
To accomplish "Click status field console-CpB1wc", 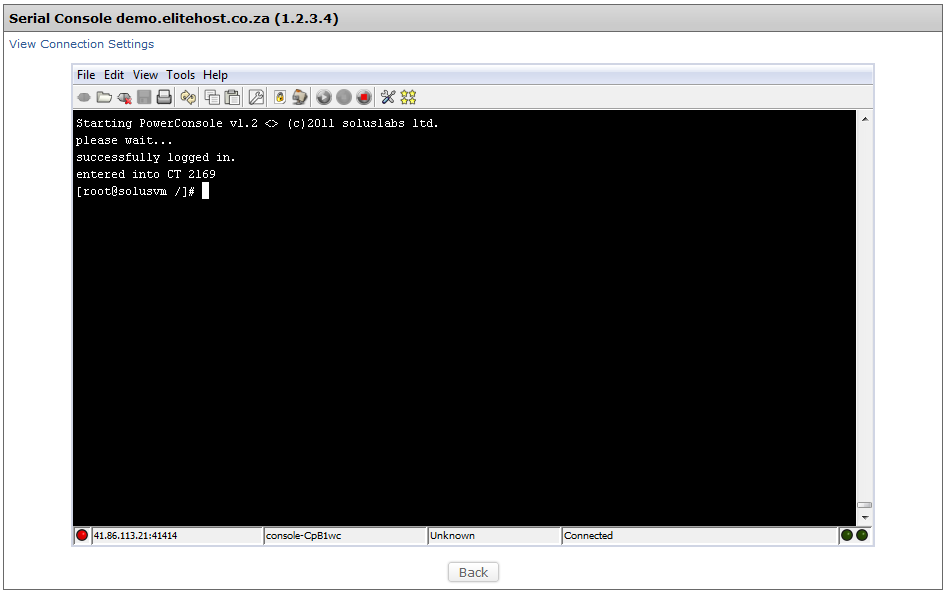I will [345, 536].
